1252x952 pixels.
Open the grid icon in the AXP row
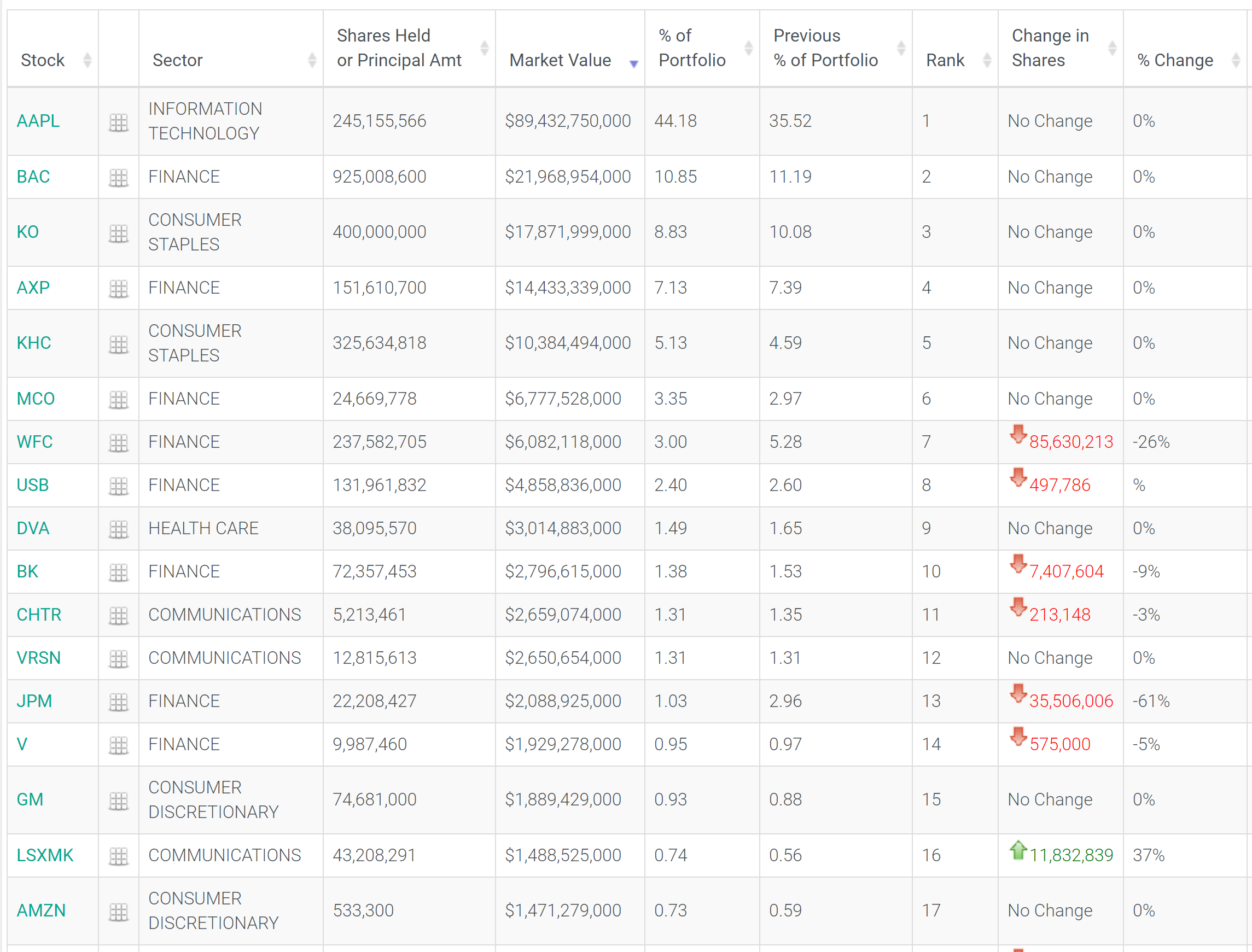point(119,289)
